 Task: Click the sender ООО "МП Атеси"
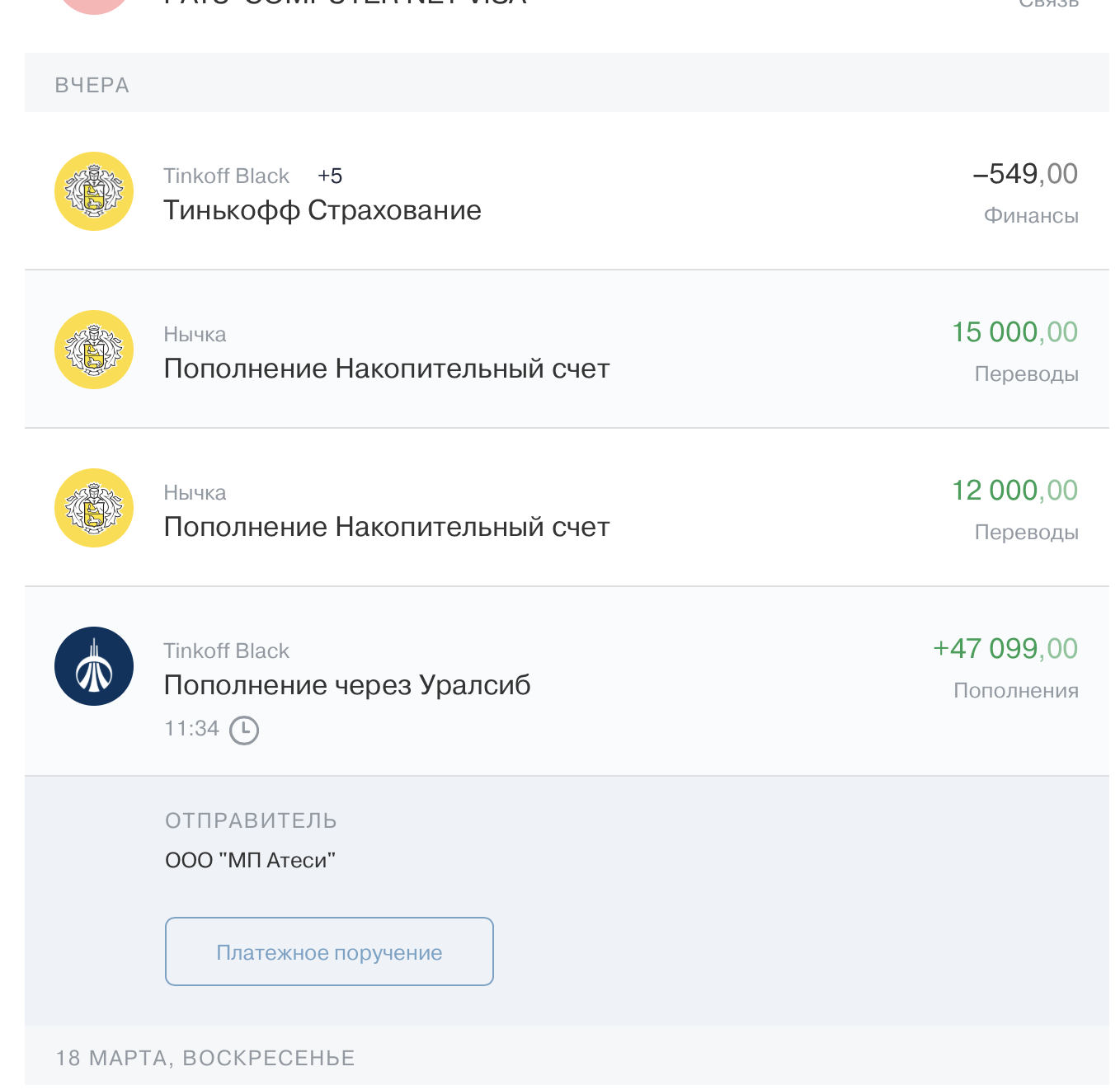coord(250,860)
